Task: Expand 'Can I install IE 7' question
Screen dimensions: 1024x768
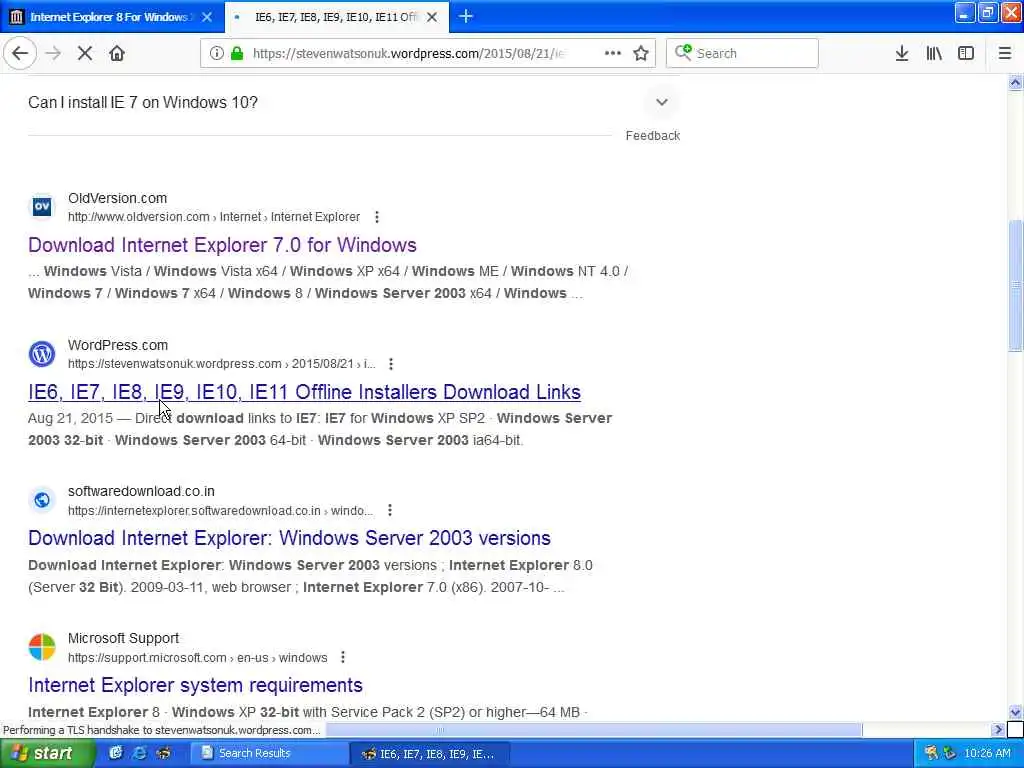Action: (662, 103)
